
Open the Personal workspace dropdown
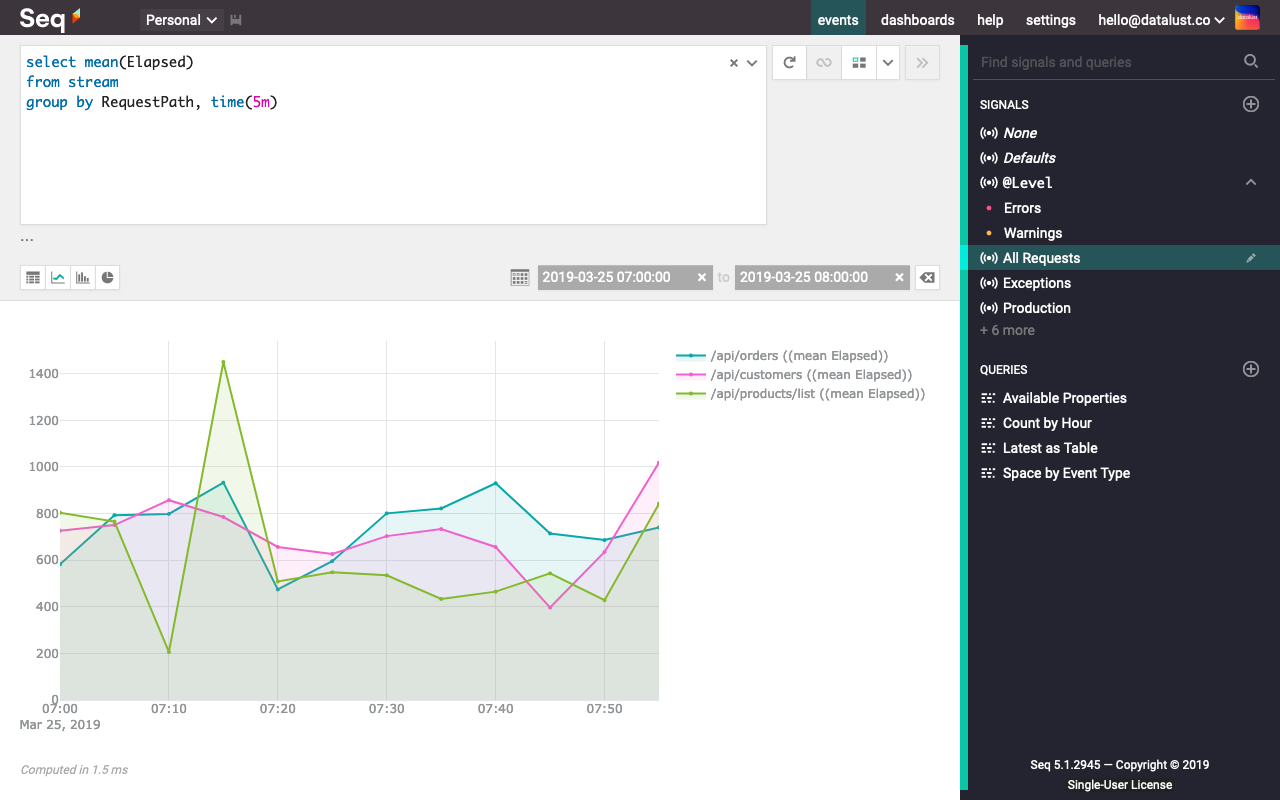182,20
